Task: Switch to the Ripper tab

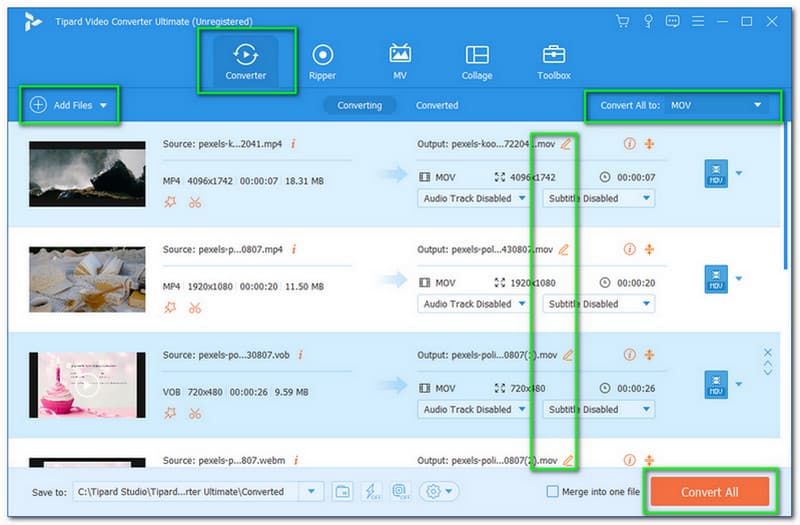Action: (x=322, y=62)
